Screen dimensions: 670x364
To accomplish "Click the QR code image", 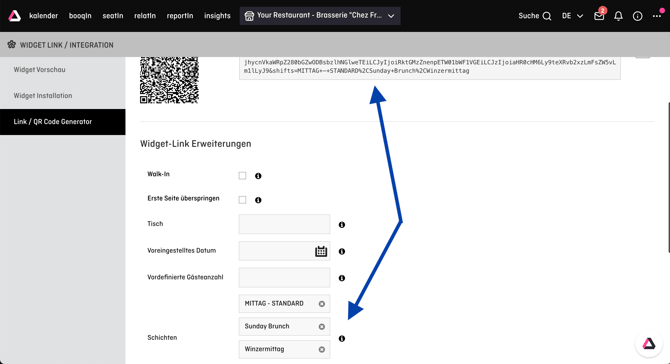I will [x=169, y=80].
